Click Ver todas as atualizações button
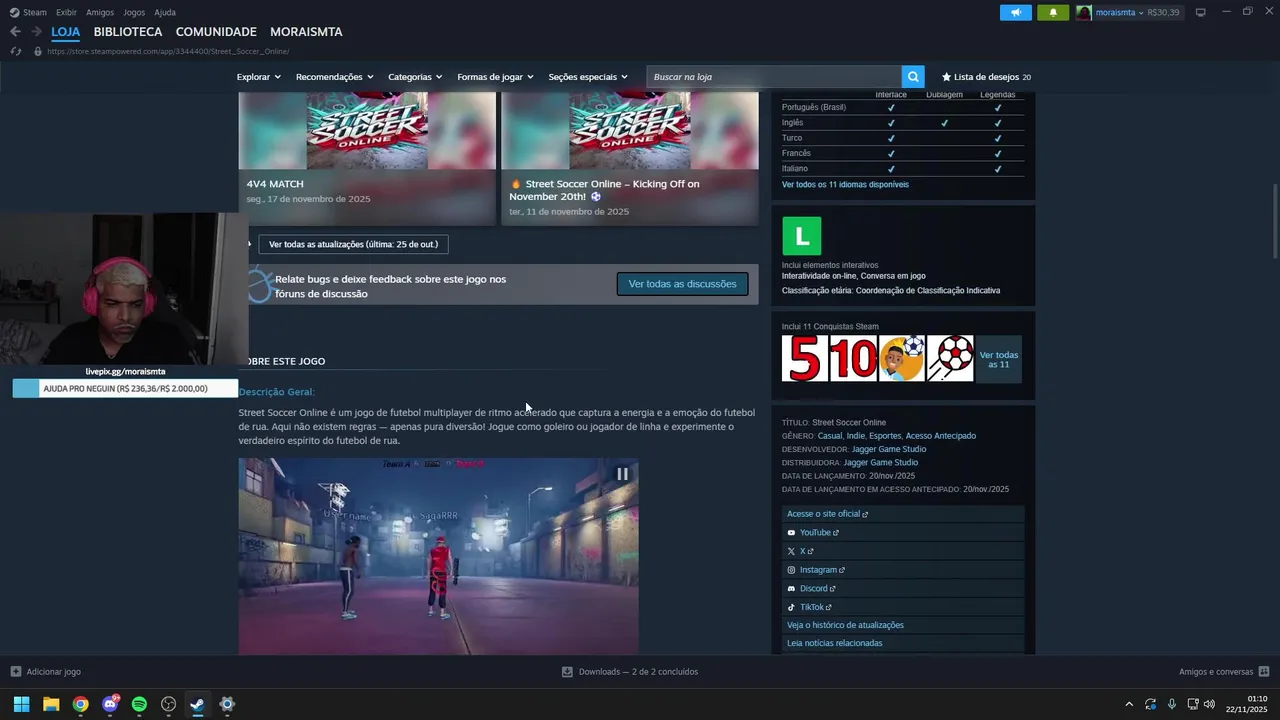This screenshot has width=1280, height=720. click(x=353, y=244)
